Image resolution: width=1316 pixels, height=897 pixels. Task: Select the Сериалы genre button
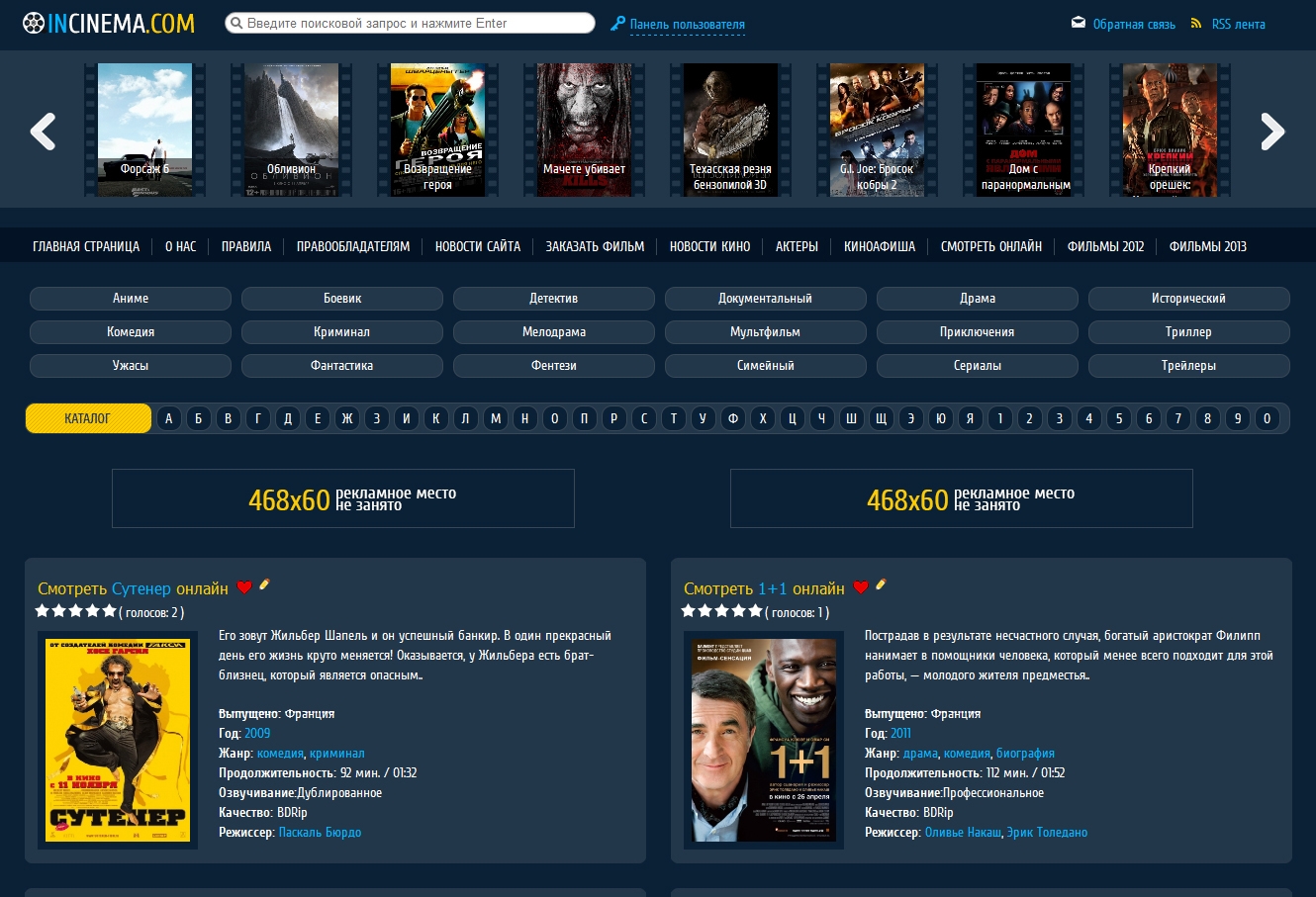[978, 366]
